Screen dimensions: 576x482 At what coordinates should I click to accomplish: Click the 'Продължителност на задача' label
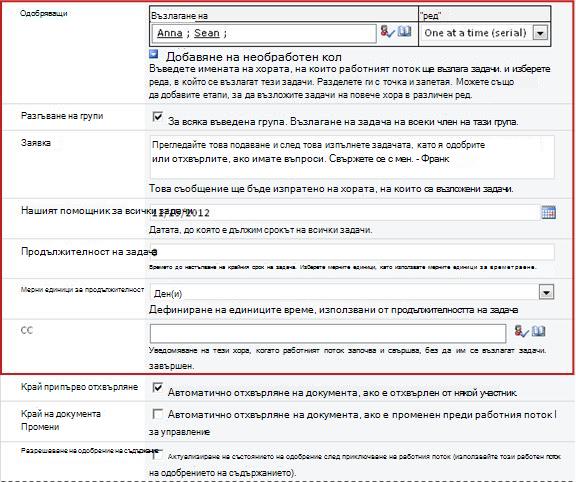click(x=89, y=252)
